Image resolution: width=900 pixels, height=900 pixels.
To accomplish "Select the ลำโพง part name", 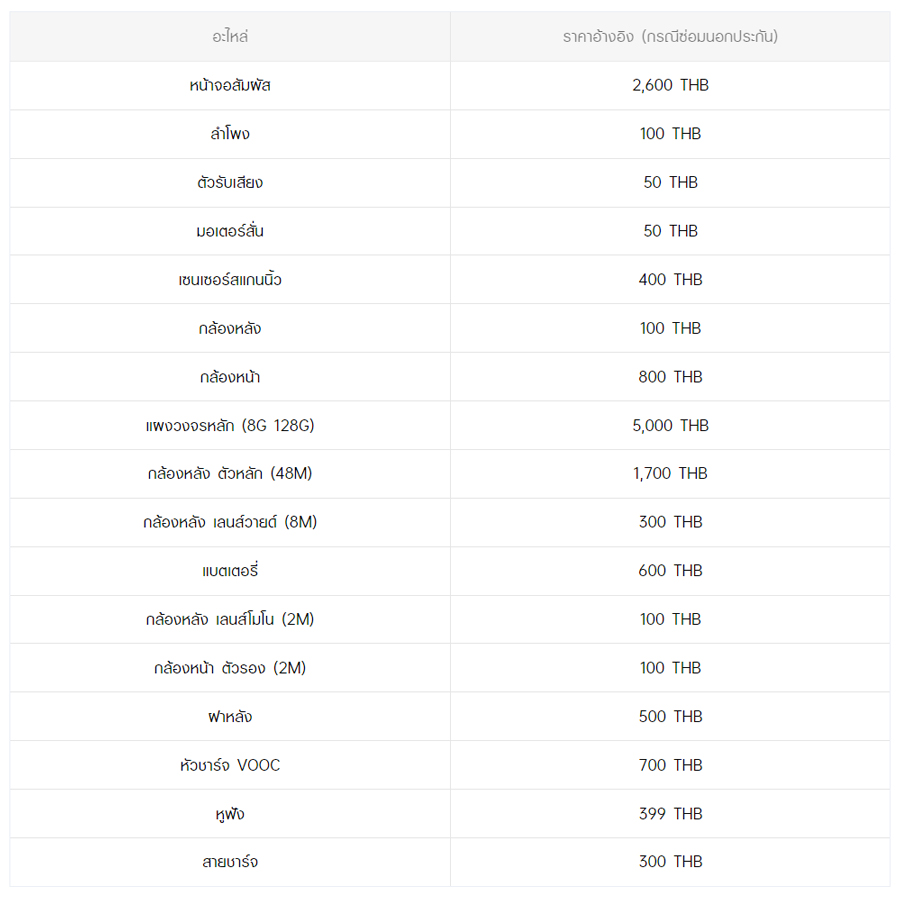I will point(230,134).
